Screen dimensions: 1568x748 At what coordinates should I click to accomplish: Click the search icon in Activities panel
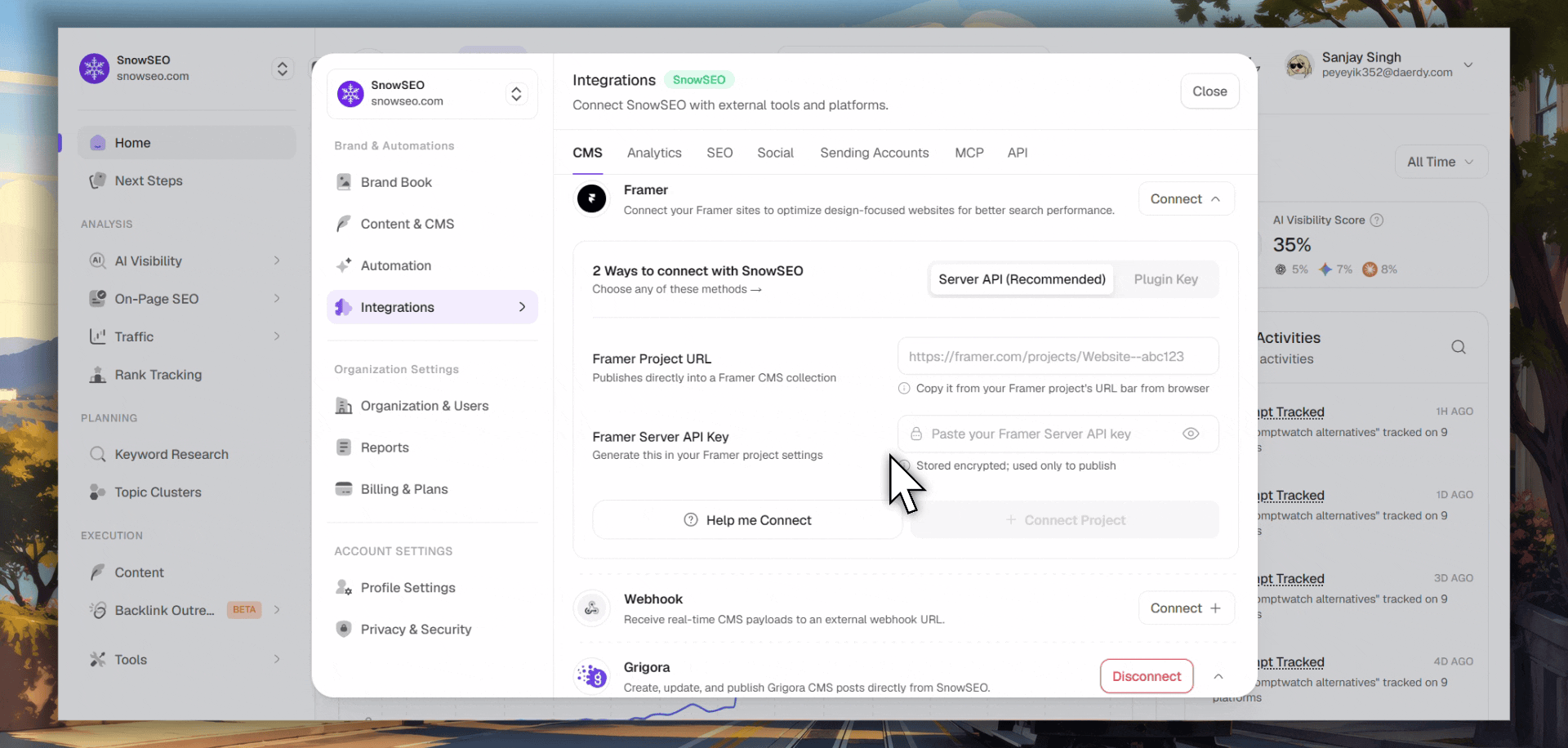(x=1459, y=347)
